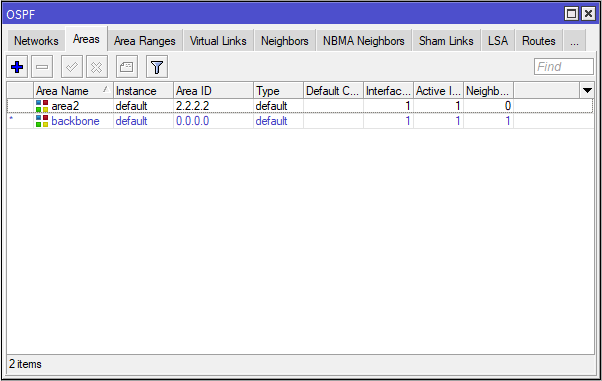Open the Area Ranges tab

[145, 41]
